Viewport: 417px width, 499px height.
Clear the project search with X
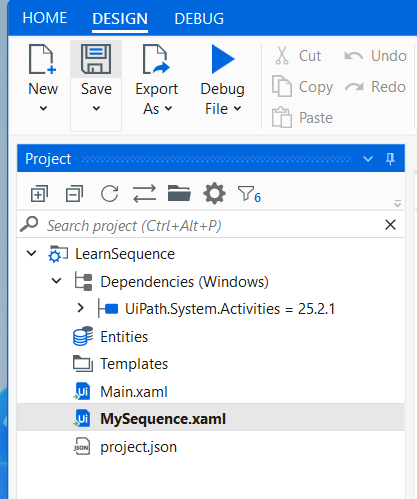click(x=390, y=225)
